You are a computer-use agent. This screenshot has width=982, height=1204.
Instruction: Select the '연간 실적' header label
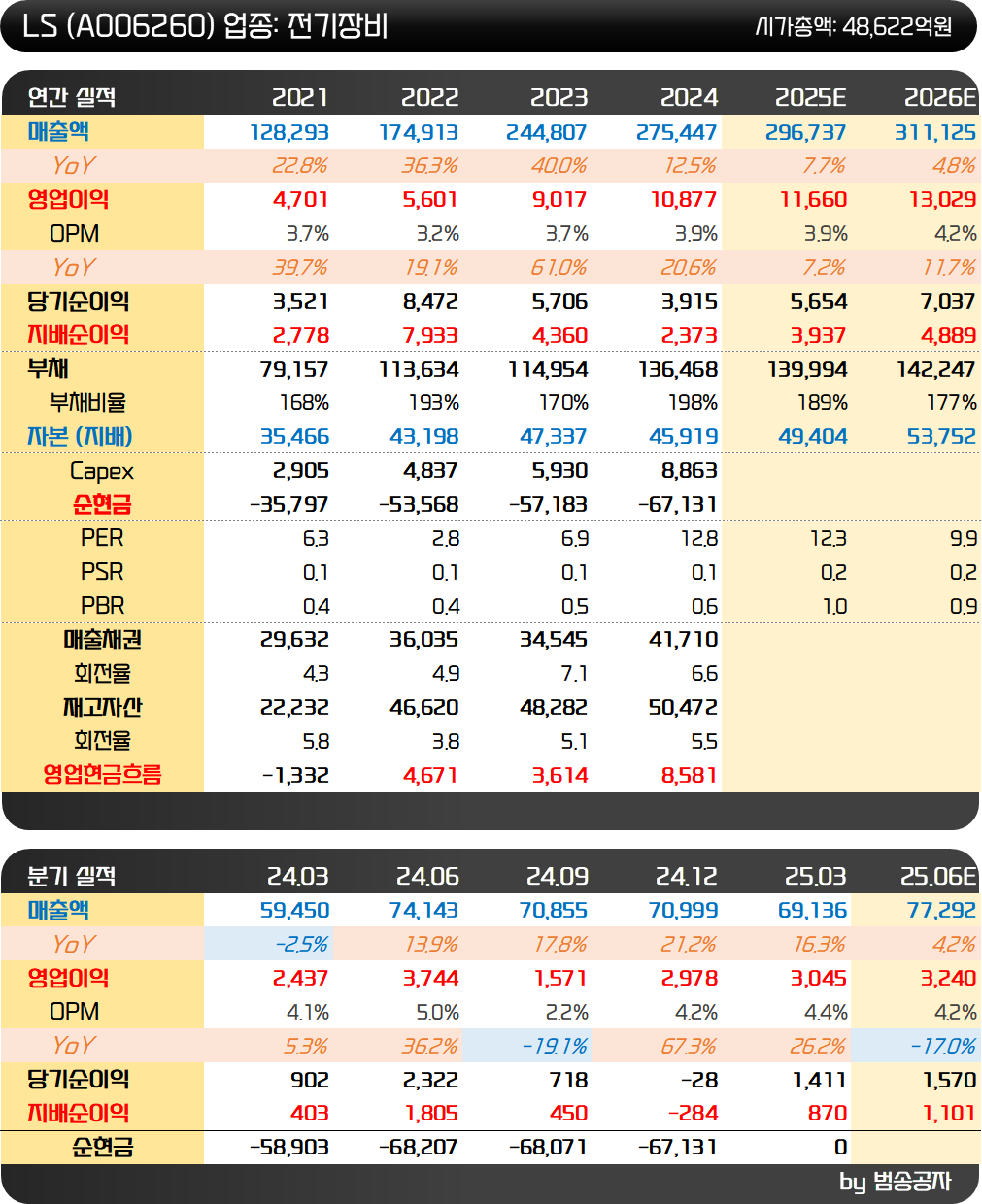tap(72, 98)
